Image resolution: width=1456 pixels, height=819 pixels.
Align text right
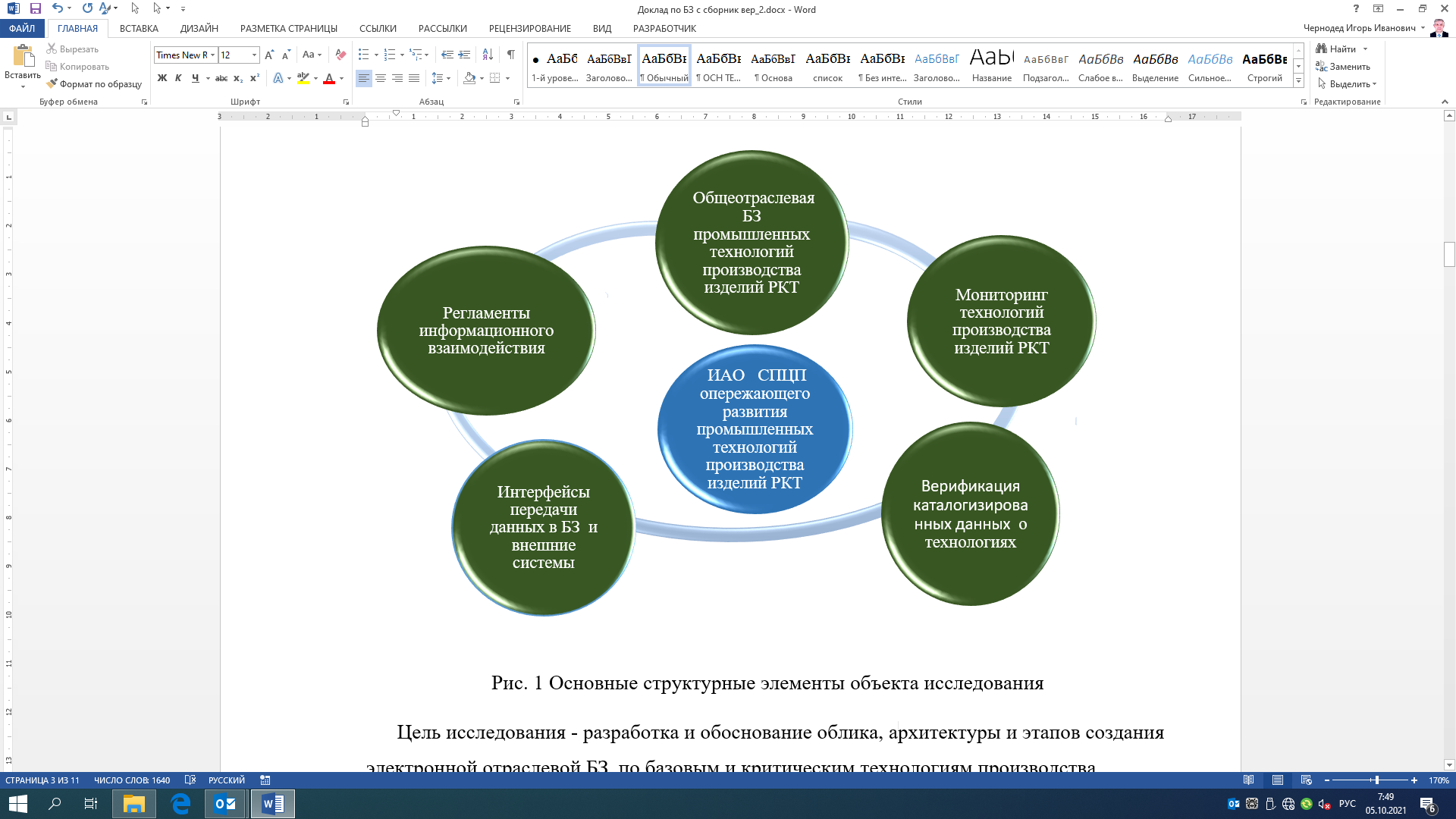pyautogui.click(x=397, y=78)
